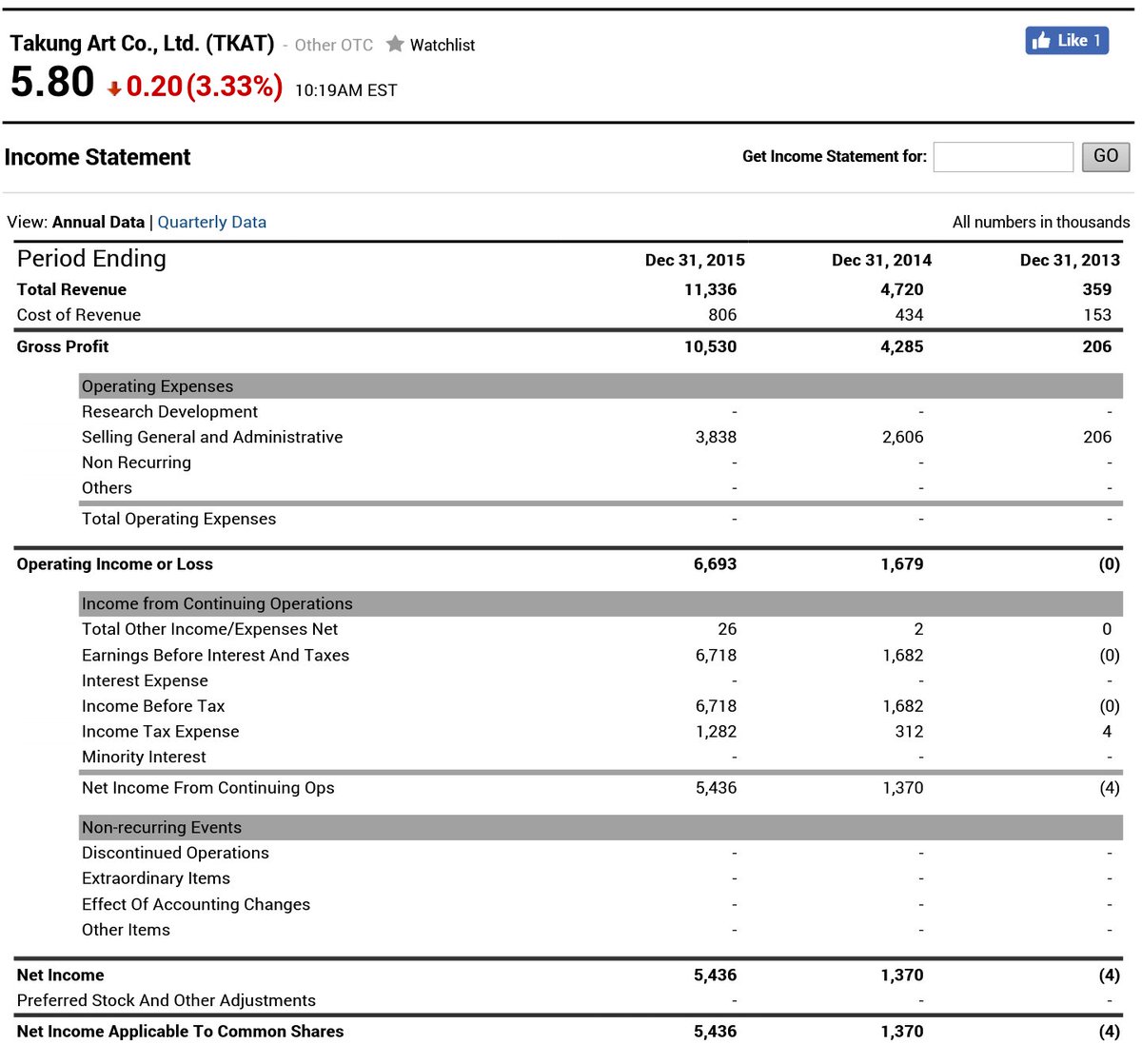Click the 1,282 income tax value
1142x1064 pixels.
(716, 732)
